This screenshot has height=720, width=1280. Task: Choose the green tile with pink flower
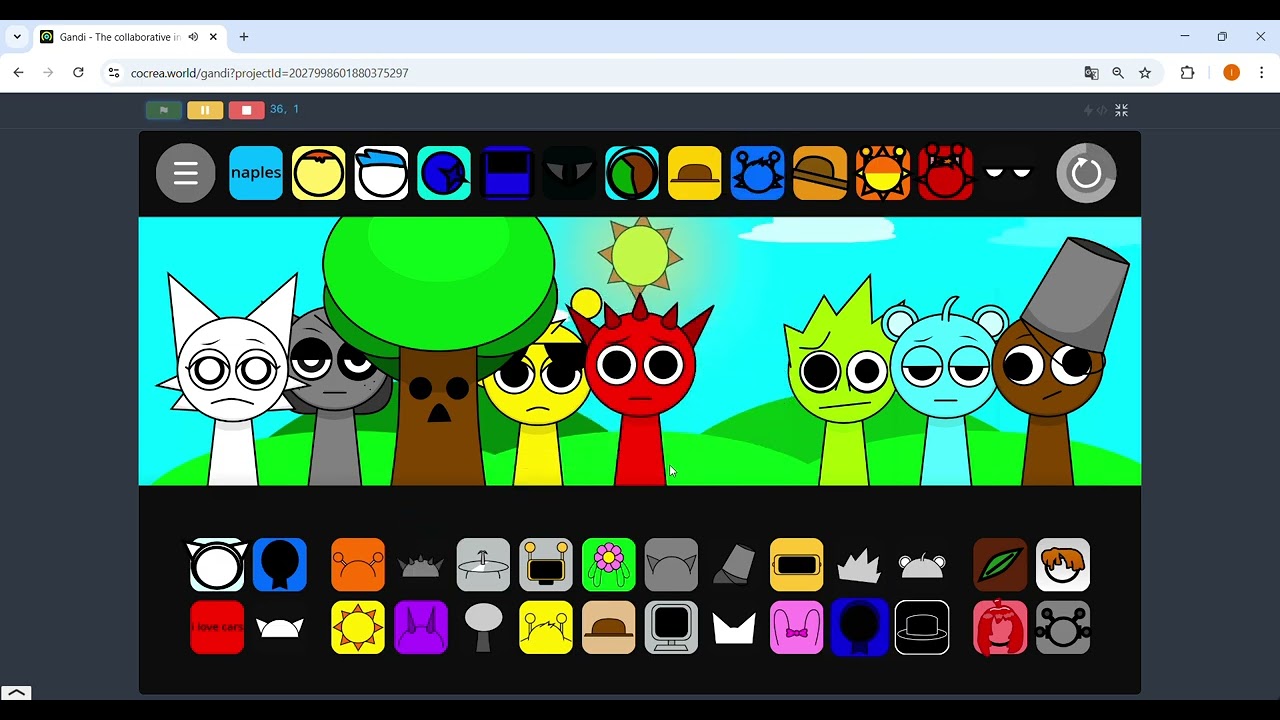coord(608,564)
